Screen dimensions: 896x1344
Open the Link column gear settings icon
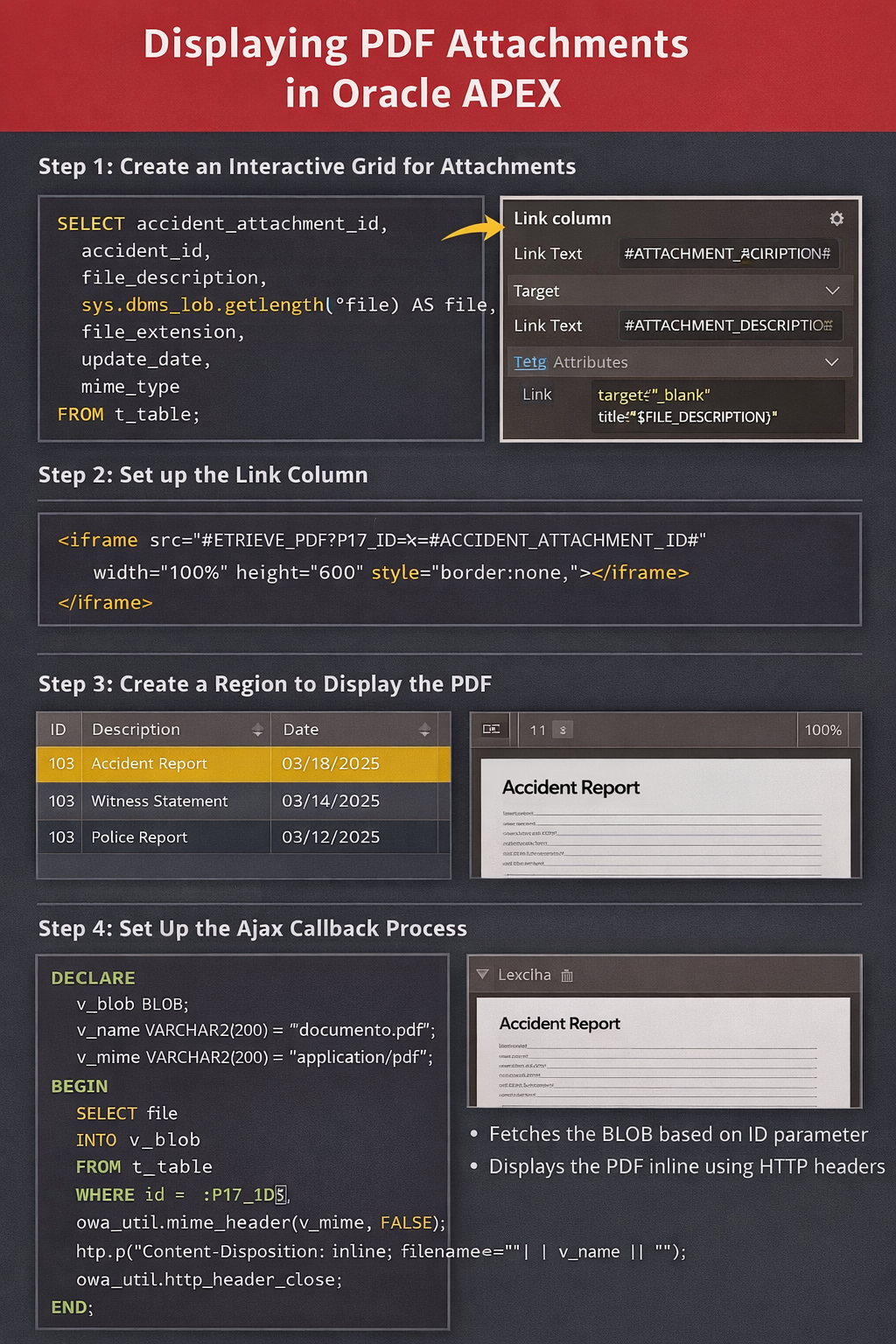pyautogui.click(x=836, y=219)
